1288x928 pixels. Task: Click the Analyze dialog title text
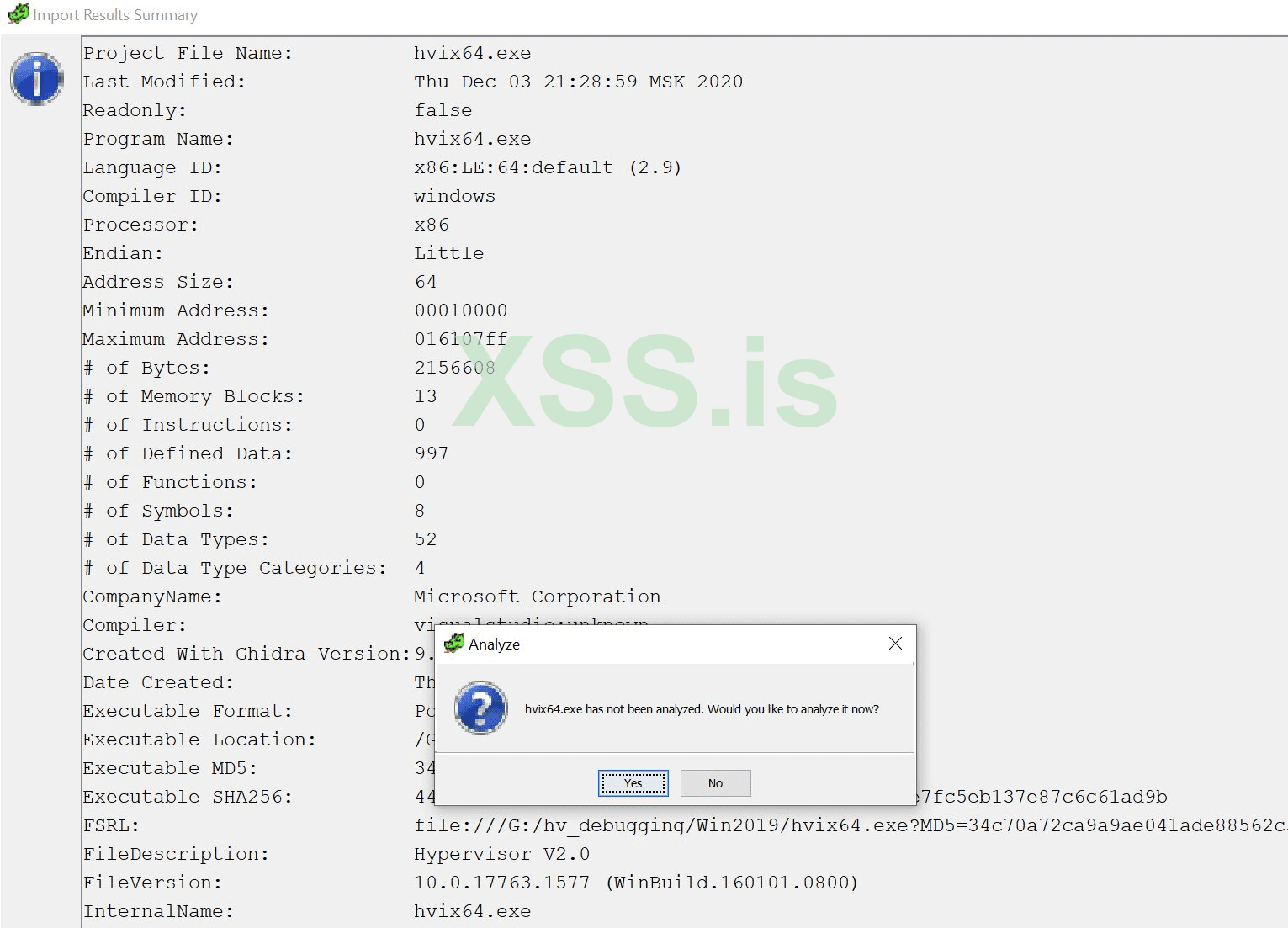click(x=494, y=644)
